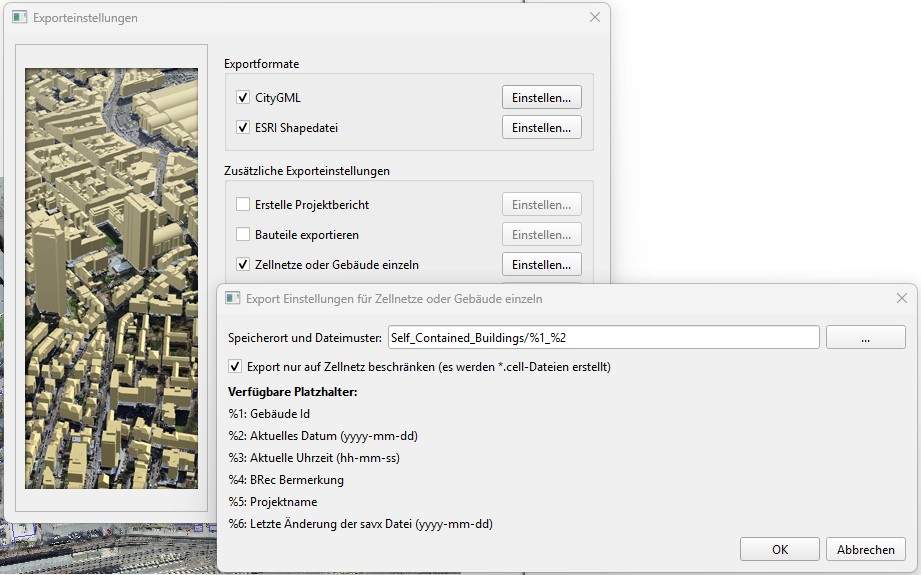Close the Exporteinstellungen window
The width and height of the screenshot is (921, 575).
pos(595,17)
